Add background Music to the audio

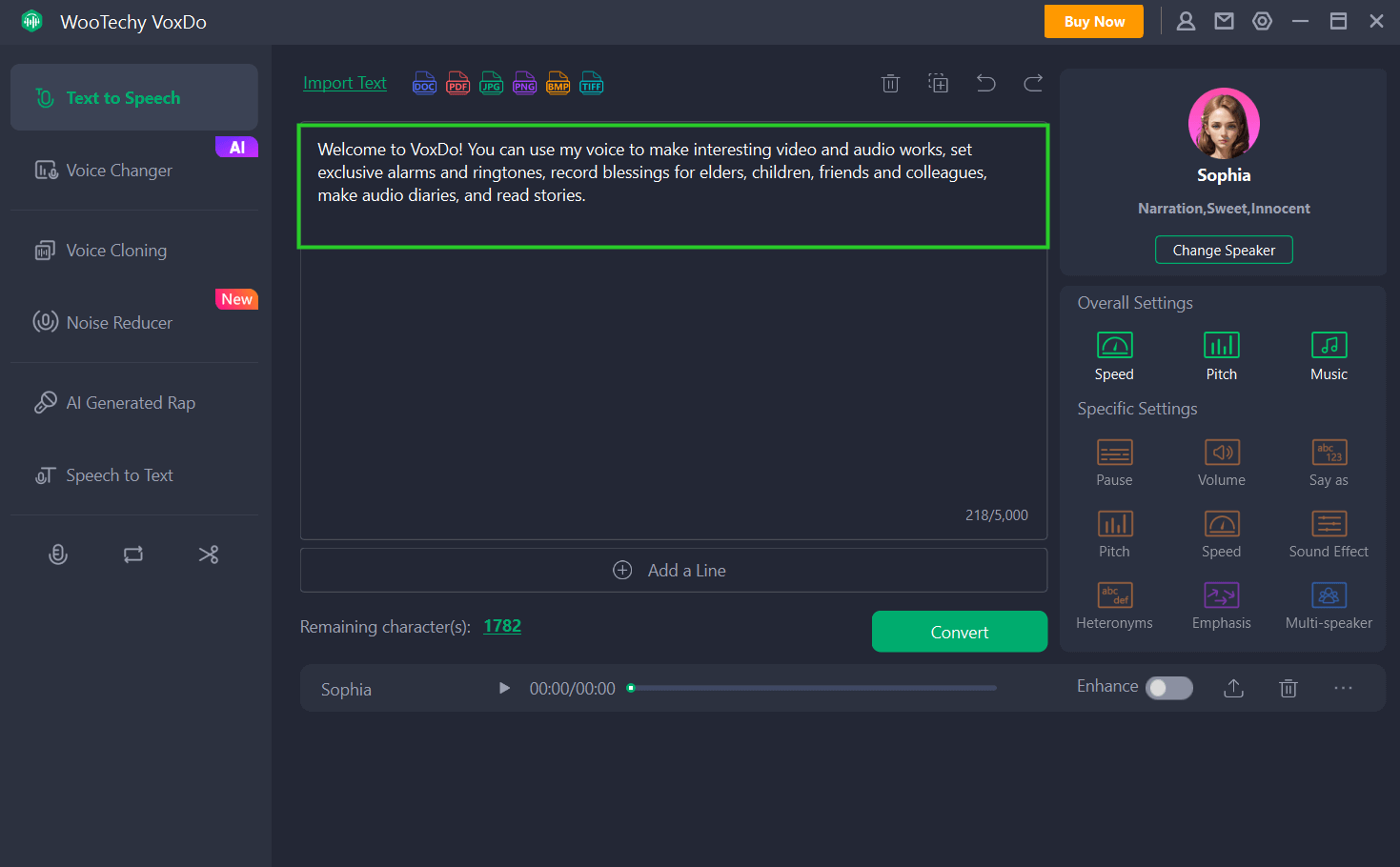(x=1329, y=354)
